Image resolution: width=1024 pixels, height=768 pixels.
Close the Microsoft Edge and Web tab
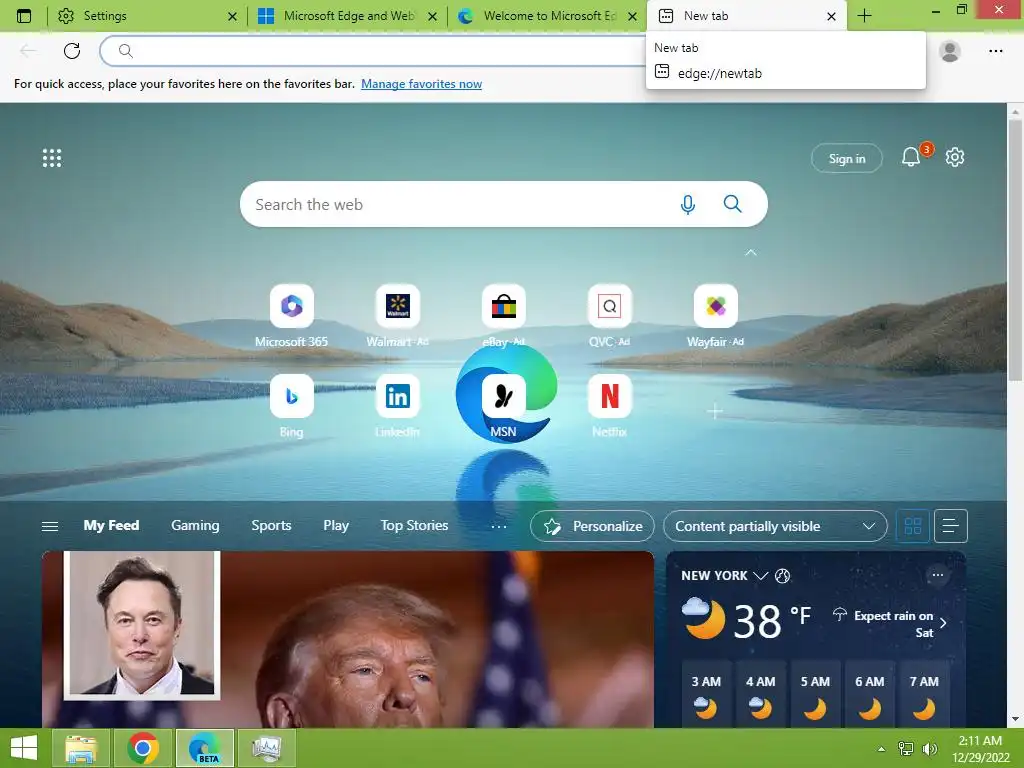pos(432,16)
